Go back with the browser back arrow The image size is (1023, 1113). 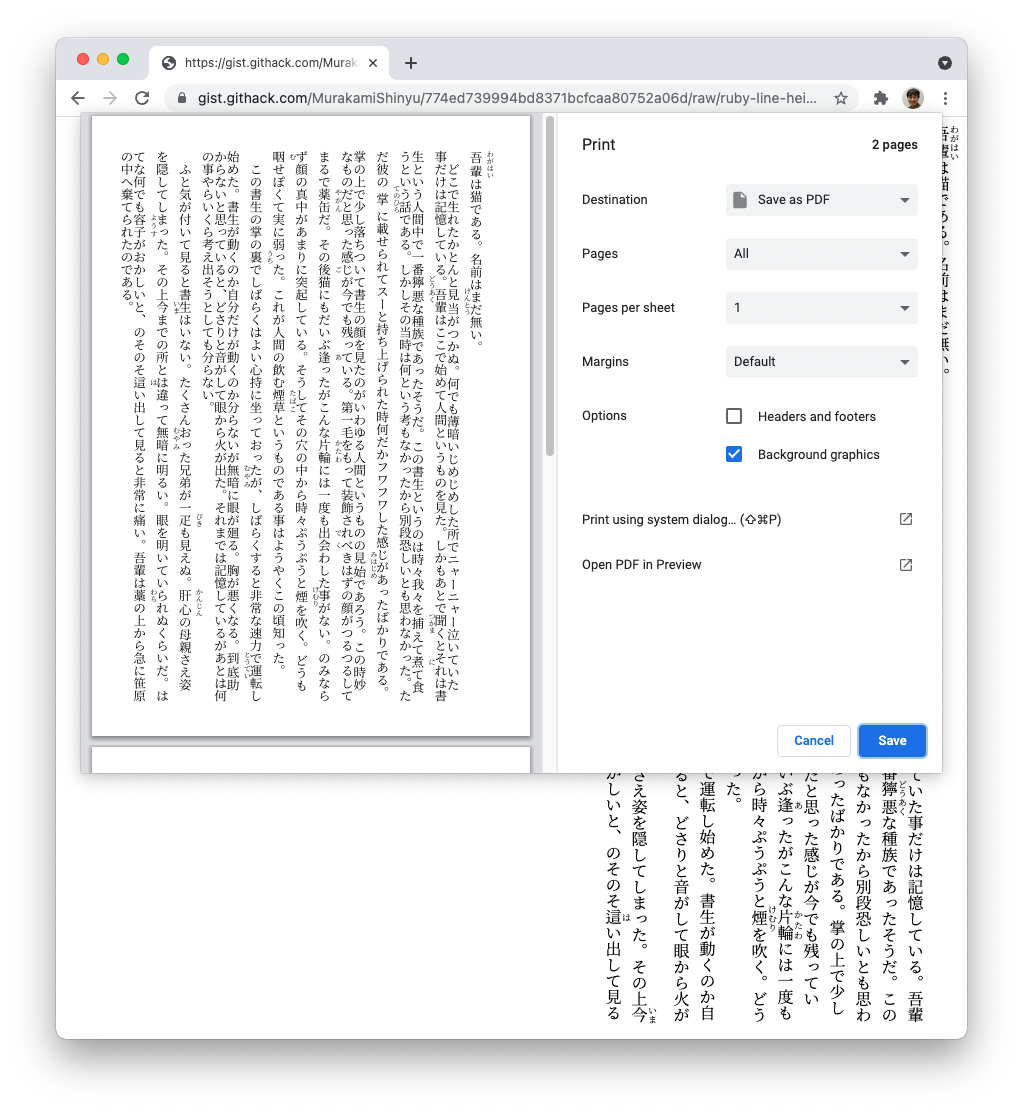click(78, 98)
